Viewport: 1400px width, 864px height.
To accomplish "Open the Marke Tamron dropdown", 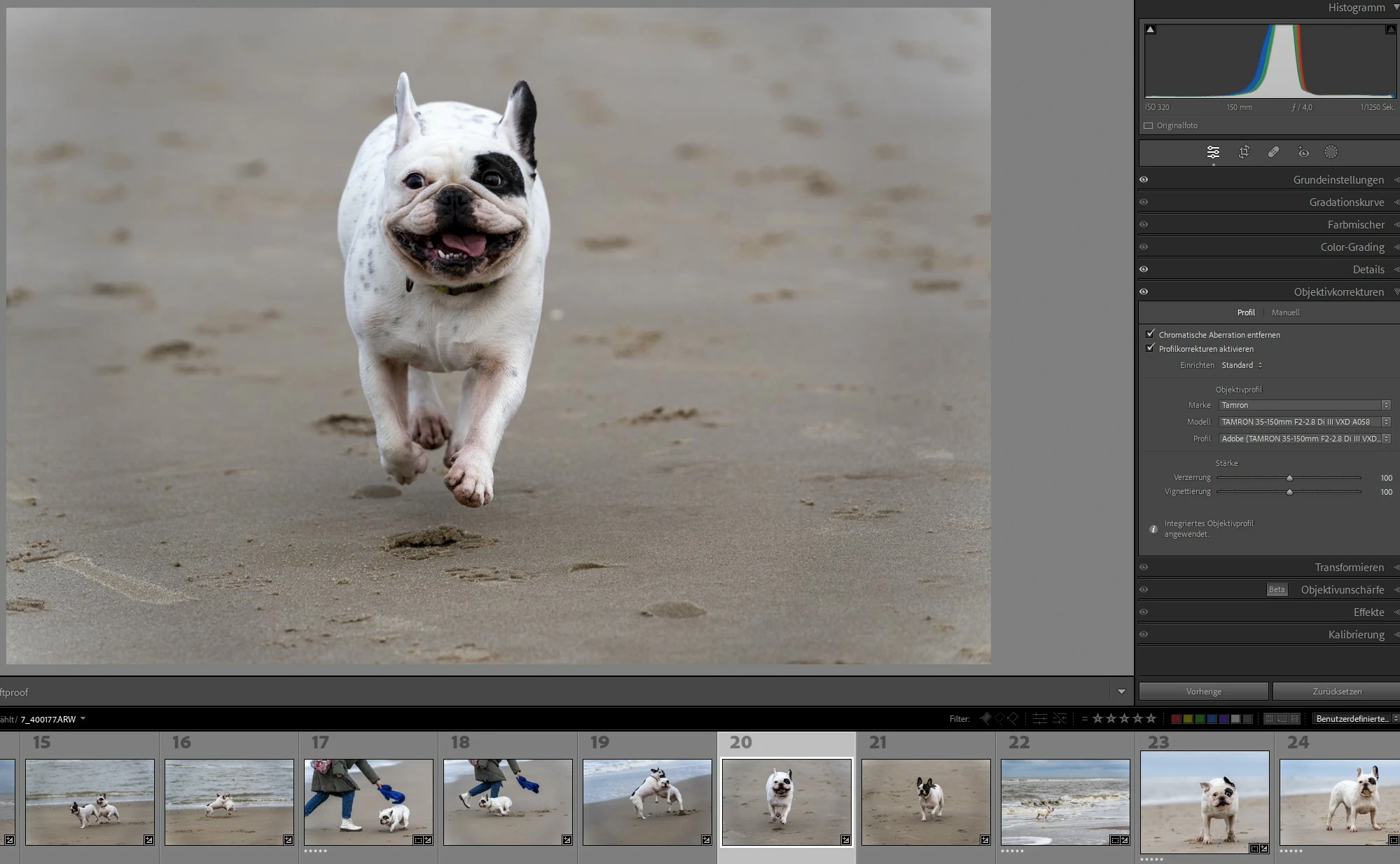I will pos(1303,405).
